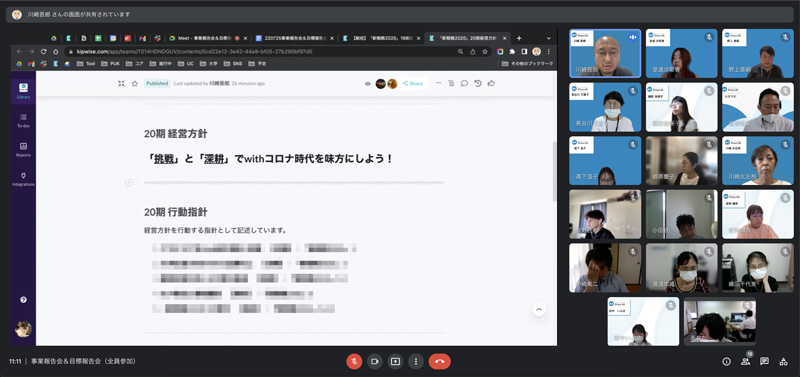The image size is (800, 377).
Task: Open the Meet activities icon
Action: pyautogui.click(x=783, y=361)
